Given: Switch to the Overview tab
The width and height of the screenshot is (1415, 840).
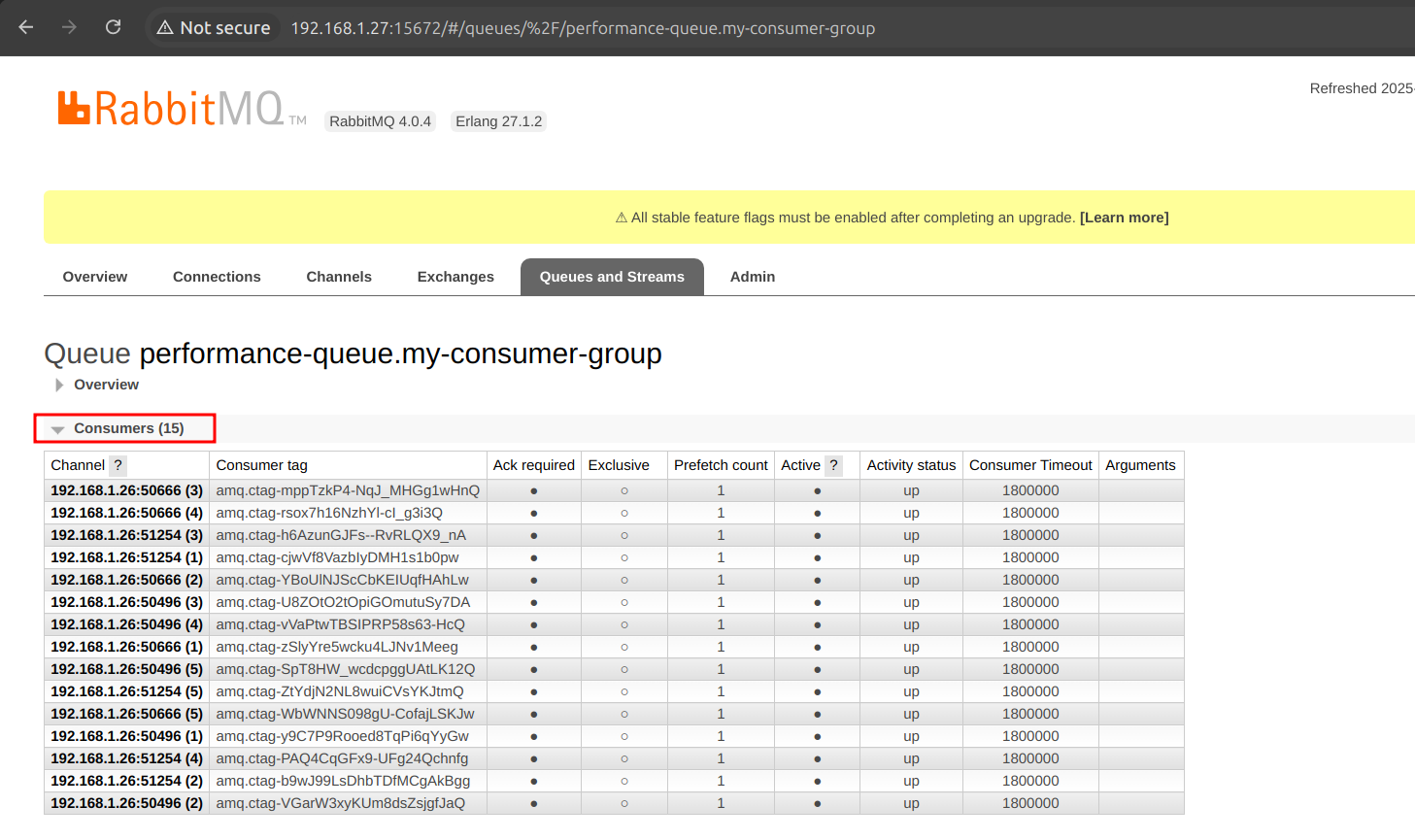Looking at the screenshot, I should (95, 277).
